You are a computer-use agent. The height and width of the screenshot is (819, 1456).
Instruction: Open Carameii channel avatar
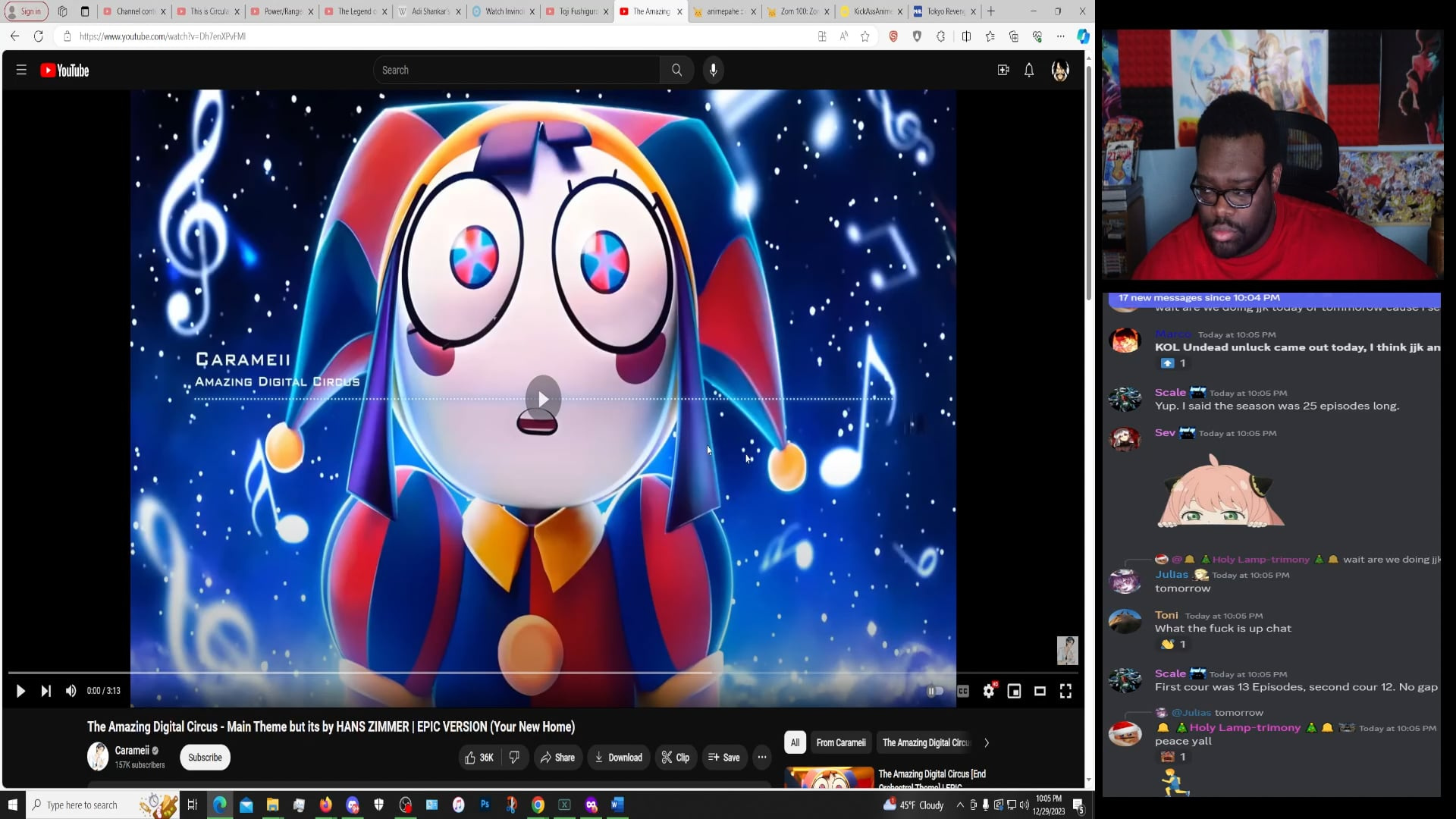98,757
